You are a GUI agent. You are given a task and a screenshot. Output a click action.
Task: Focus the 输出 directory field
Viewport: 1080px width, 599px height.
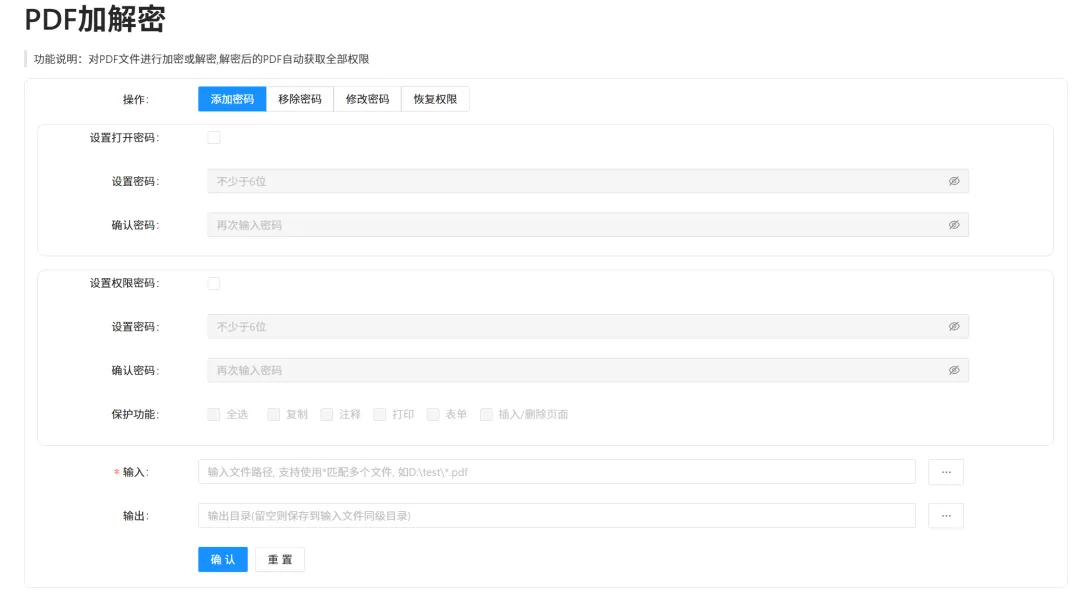click(557, 516)
